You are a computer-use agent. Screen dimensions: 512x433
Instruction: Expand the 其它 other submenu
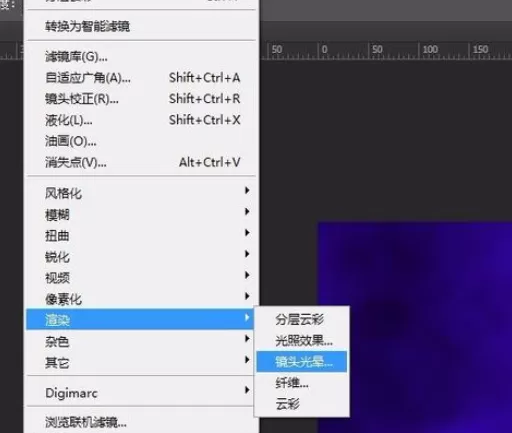click(x=141, y=362)
